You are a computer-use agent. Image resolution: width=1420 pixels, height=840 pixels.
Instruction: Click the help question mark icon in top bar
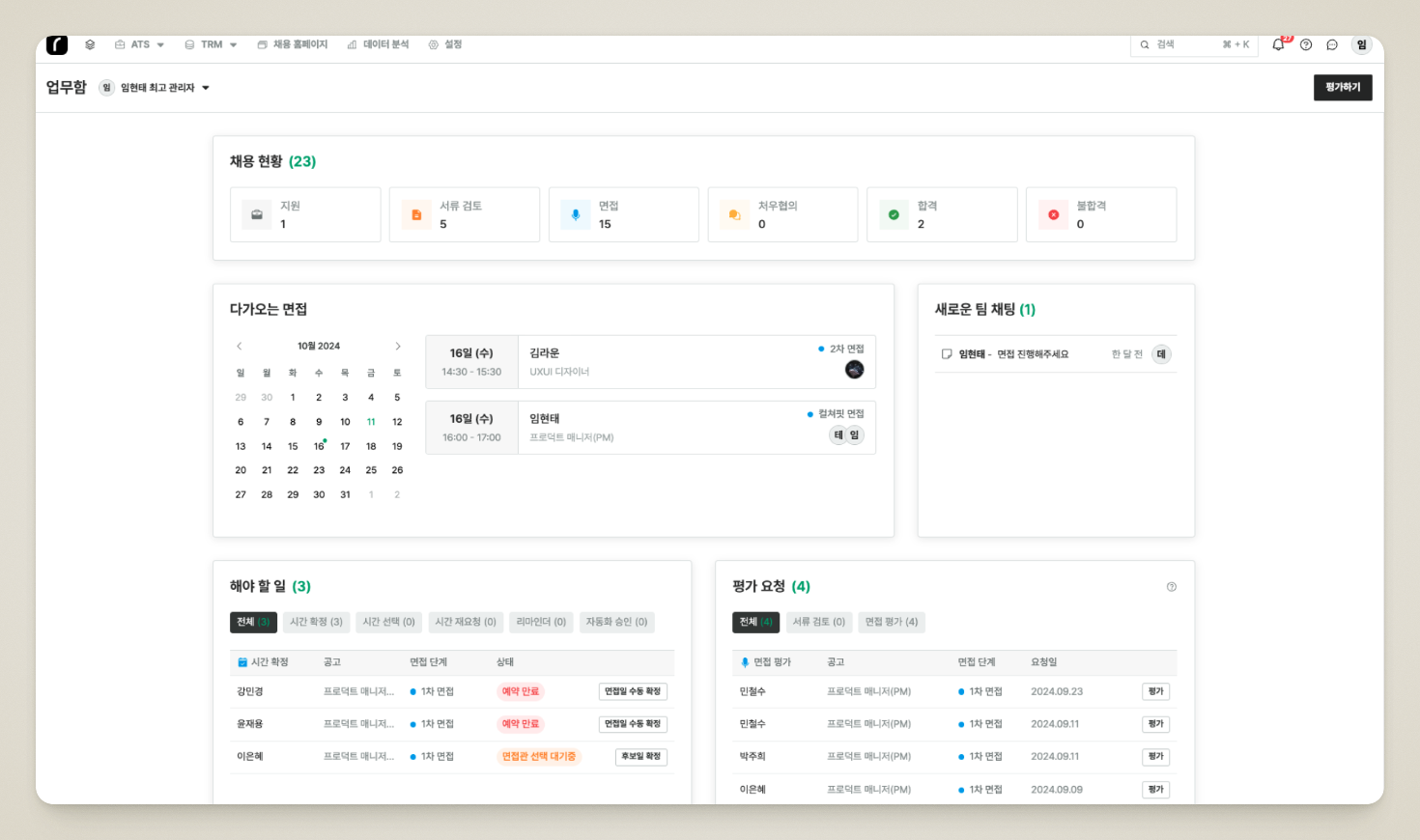pyautogui.click(x=1306, y=44)
